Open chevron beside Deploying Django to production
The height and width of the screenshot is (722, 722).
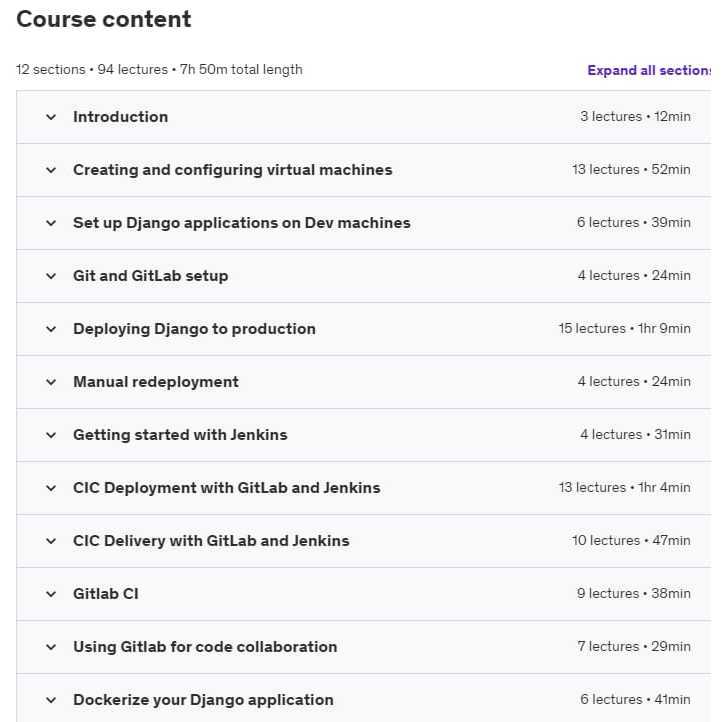[51, 329]
